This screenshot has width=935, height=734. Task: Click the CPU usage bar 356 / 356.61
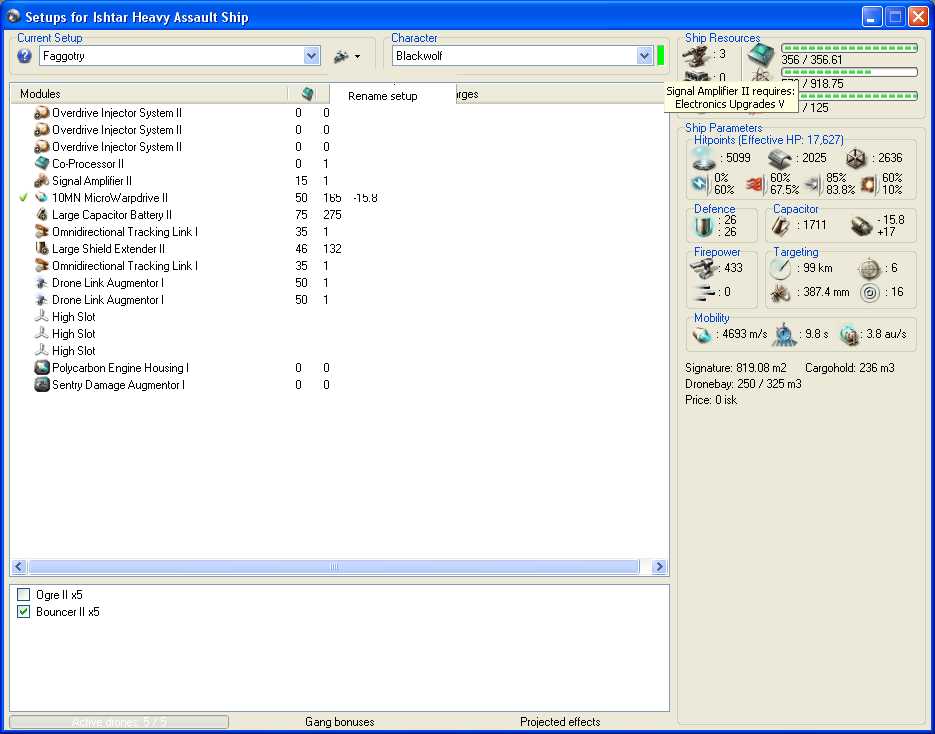click(x=849, y=48)
